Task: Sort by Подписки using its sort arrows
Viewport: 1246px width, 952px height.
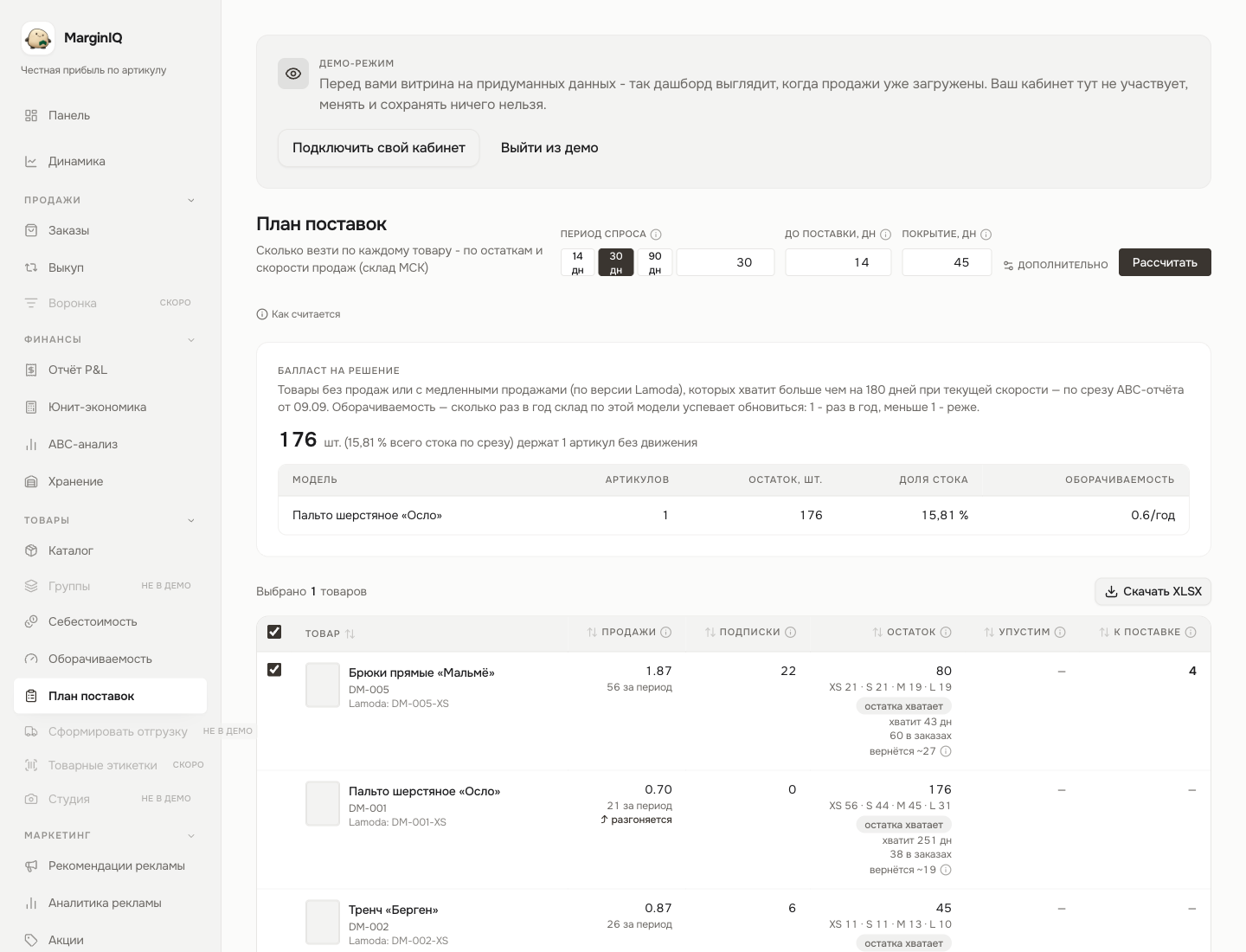Action: tap(710, 633)
